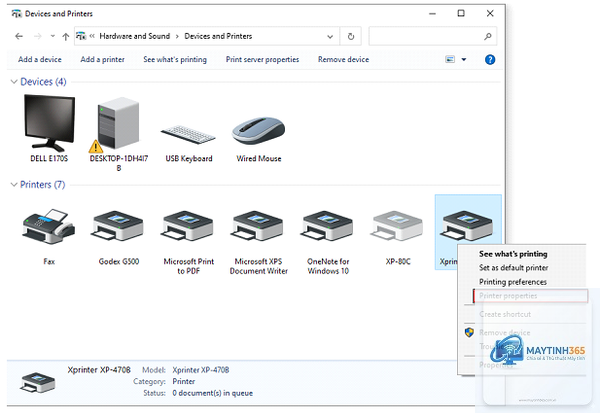Select the Godex G500 printer
Screen dimensions: 600x413
click(118, 227)
